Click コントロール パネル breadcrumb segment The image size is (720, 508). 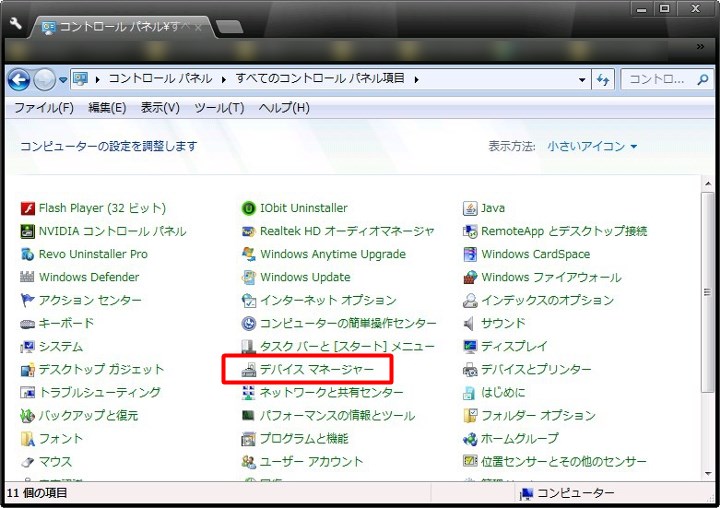[160, 79]
